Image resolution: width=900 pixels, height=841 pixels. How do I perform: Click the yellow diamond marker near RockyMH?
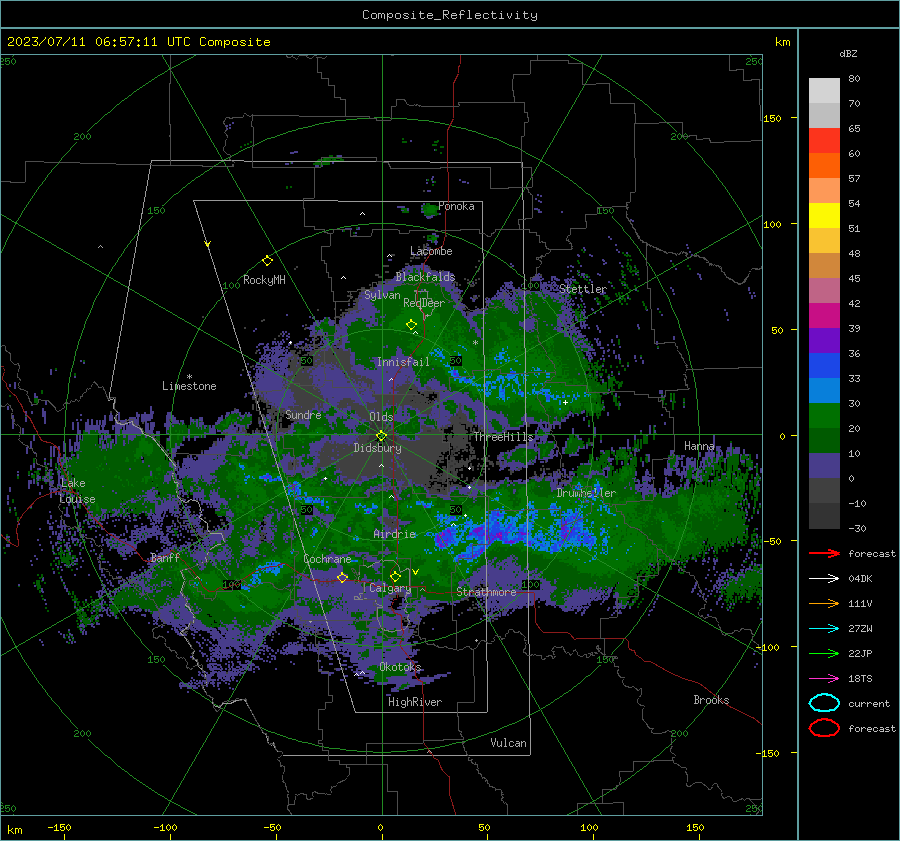(x=267, y=261)
